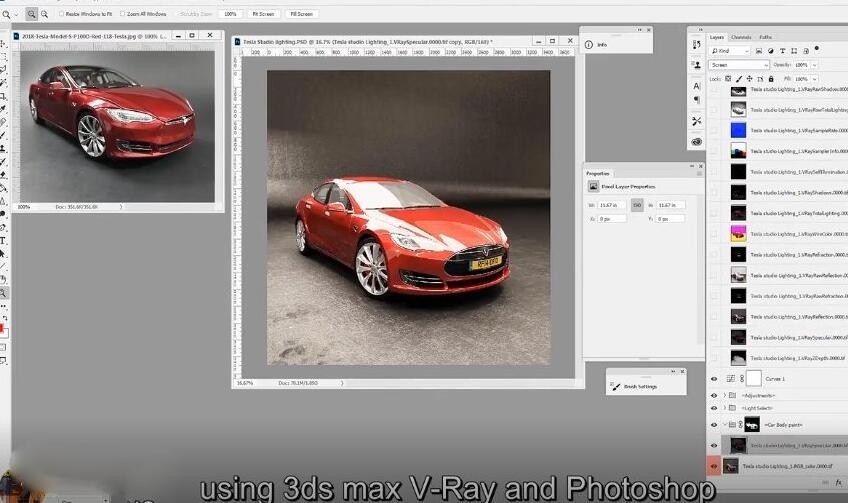Toggle visibility of Light Select group

pyautogui.click(x=714, y=408)
